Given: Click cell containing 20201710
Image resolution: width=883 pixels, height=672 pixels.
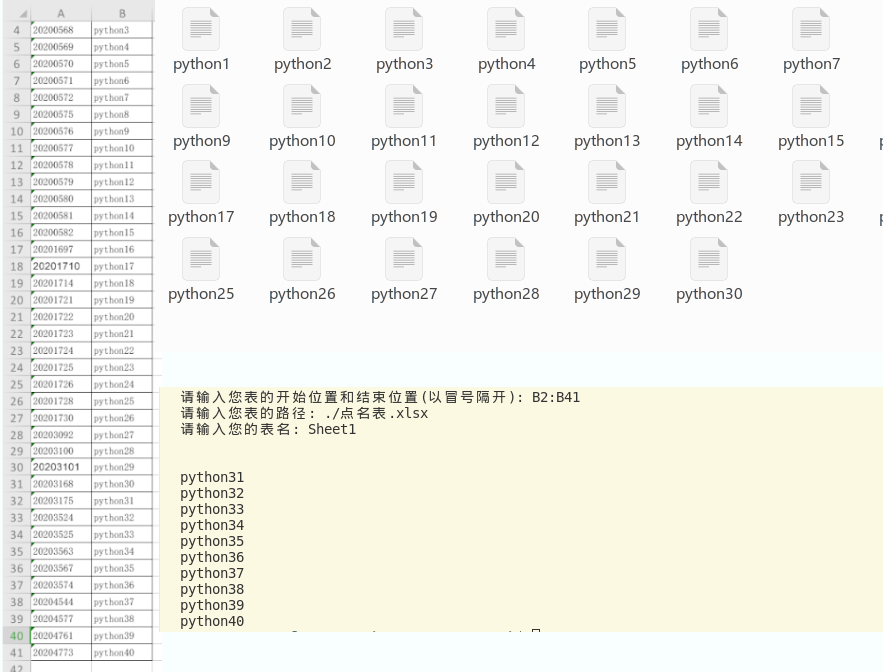Looking at the screenshot, I should [61, 266].
